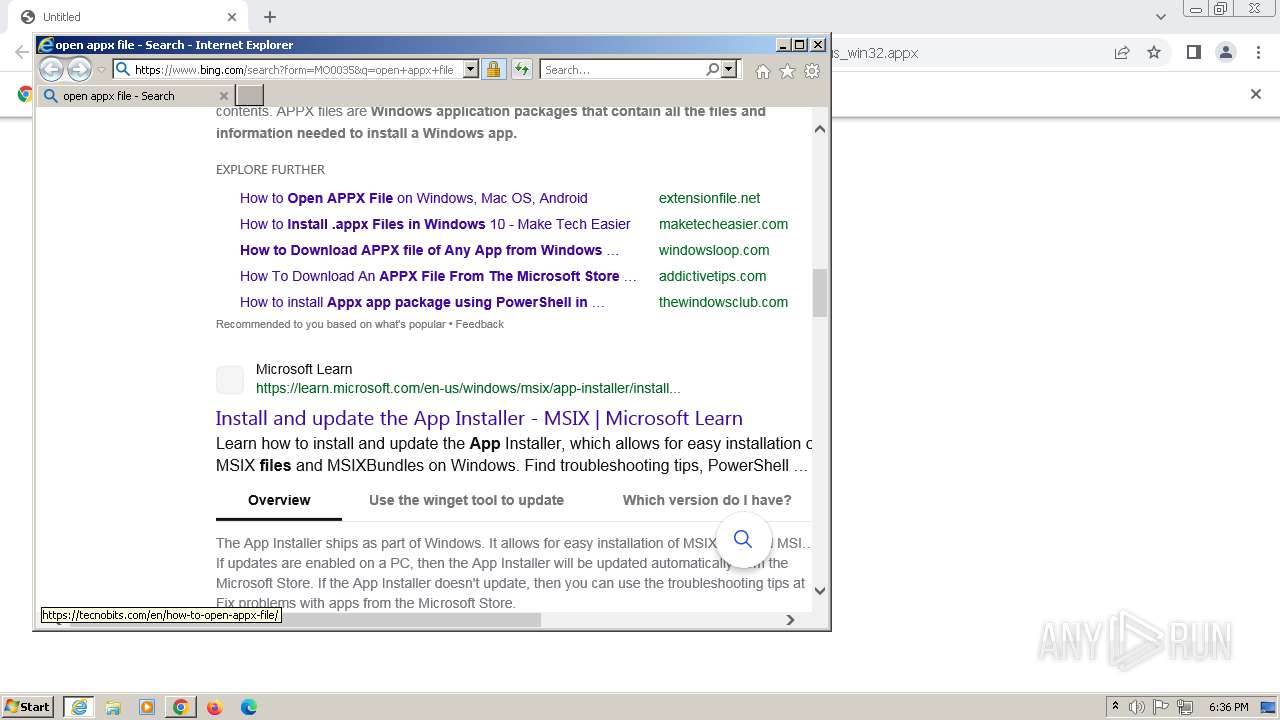This screenshot has width=1280, height=720.
Task: Open Chrome three-dot menu
Action: click(x=1258, y=53)
